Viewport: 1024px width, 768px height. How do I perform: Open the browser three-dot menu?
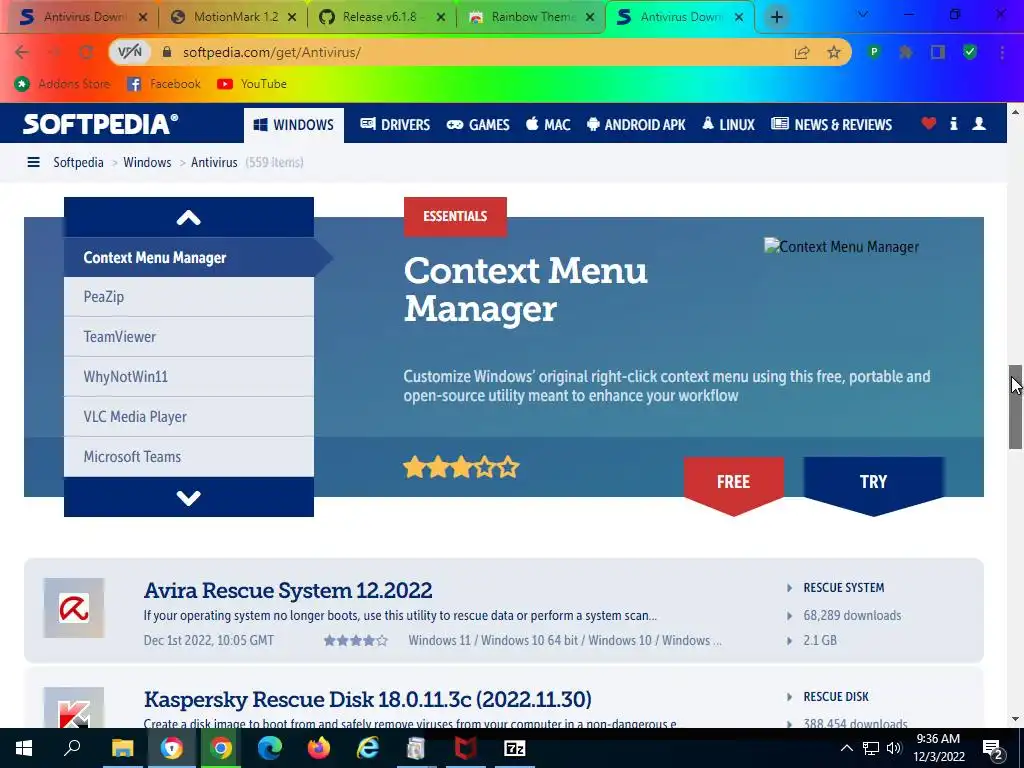point(1002,52)
